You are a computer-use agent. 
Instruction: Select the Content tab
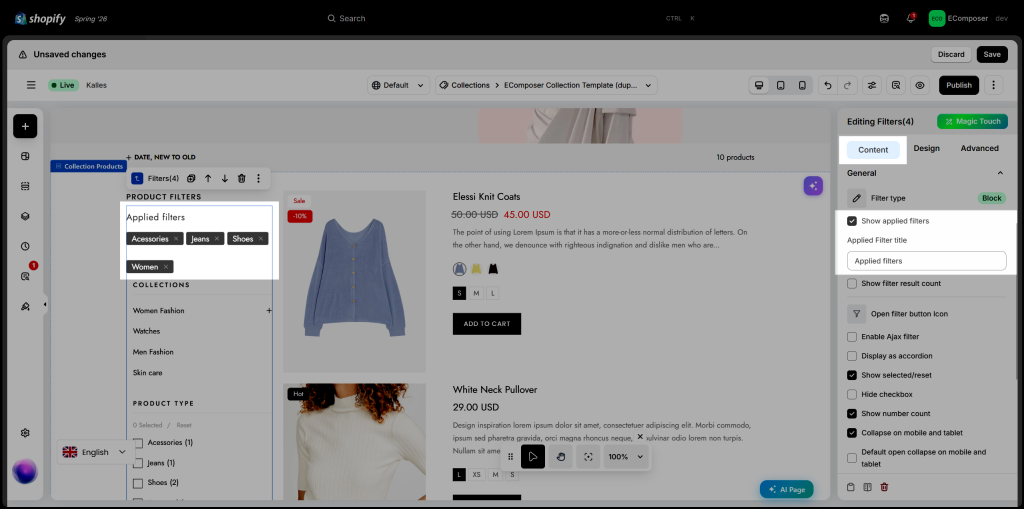873,150
